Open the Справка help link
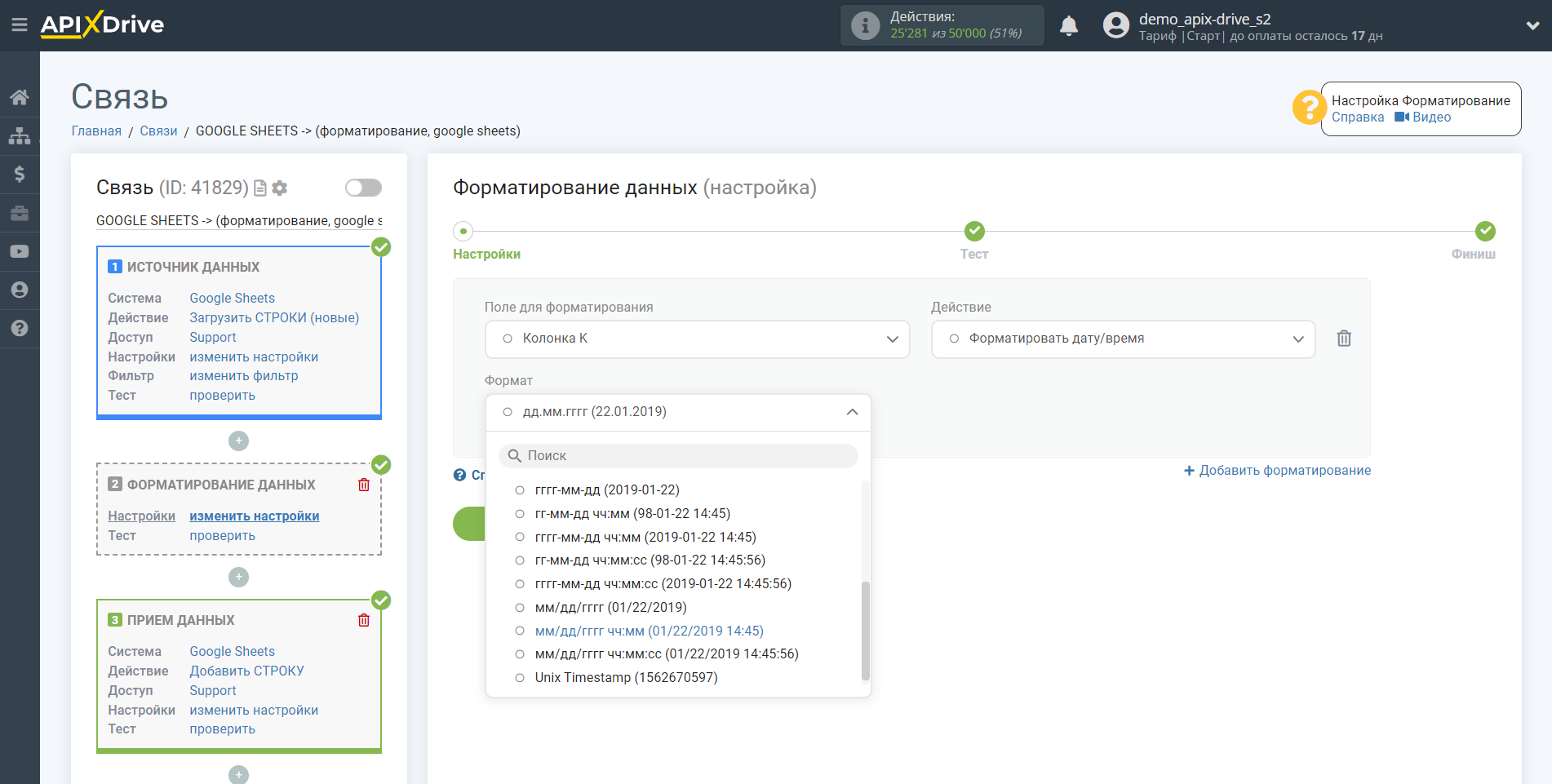1552x784 pixels. tap(1358, 117)
